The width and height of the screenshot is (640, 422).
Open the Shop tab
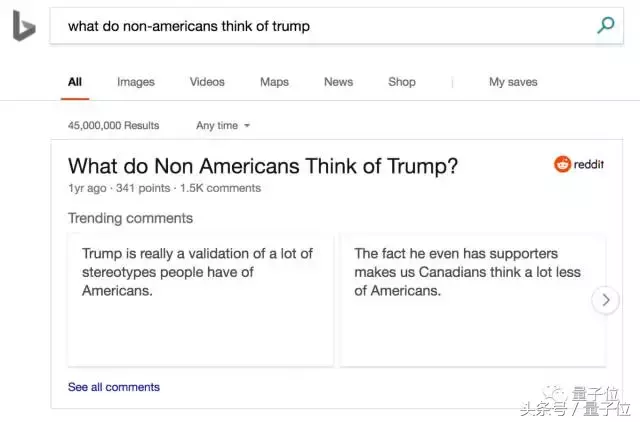tap(402, 82)
